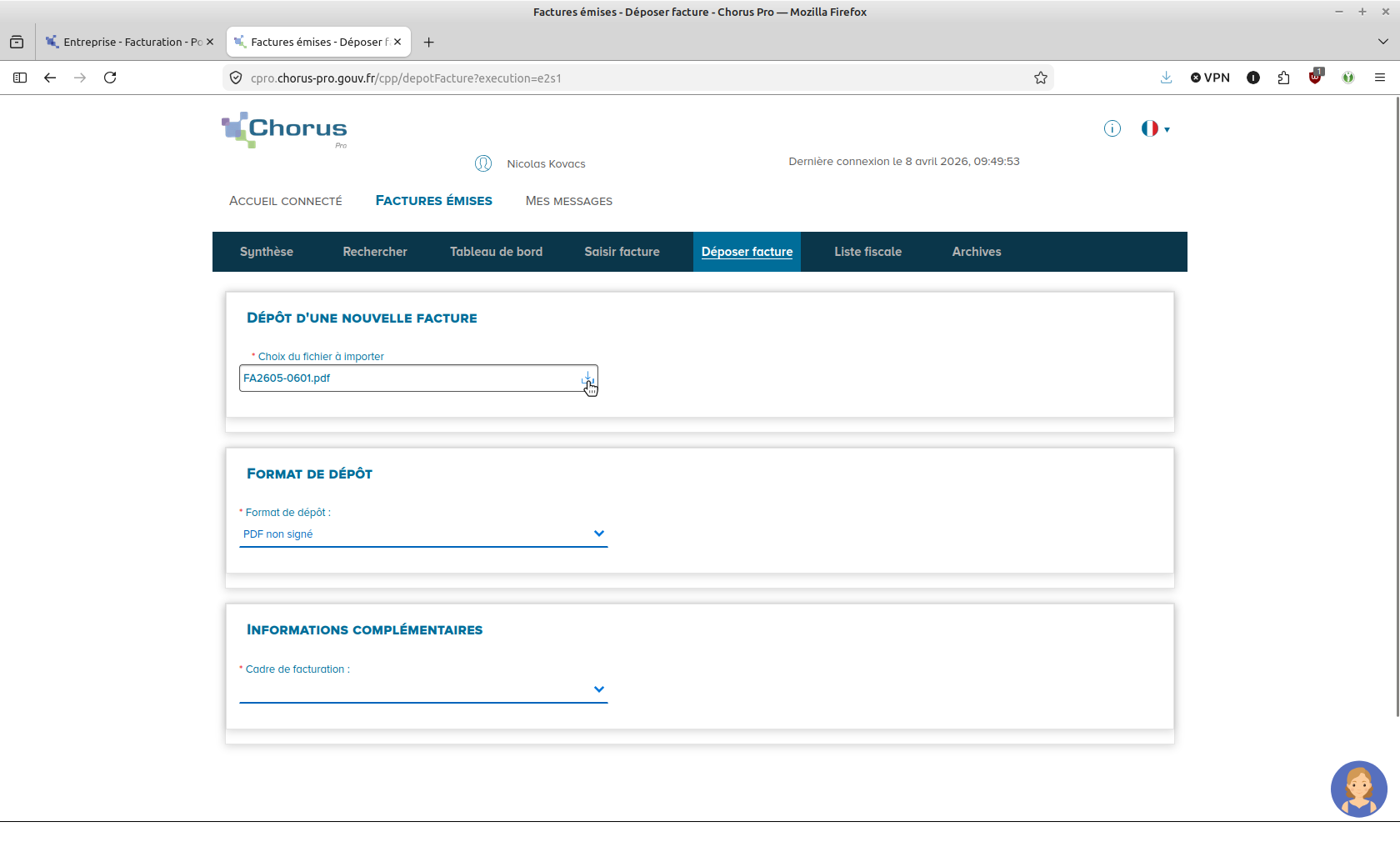Open the Saisir facture tab
This screenshot has width=1400, height=842.
(x=622, y=252)
